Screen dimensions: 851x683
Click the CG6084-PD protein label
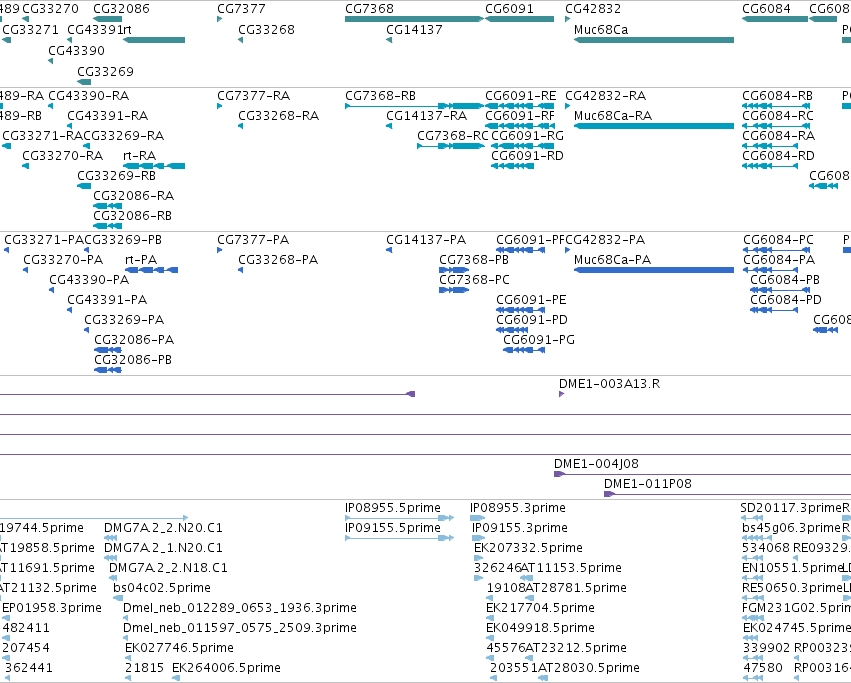coord(786,300)
